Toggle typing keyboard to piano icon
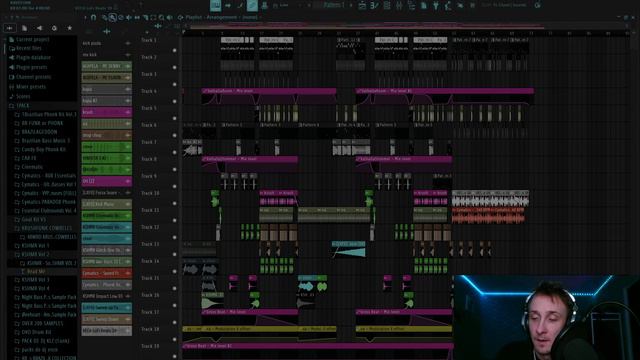This screenshot has width=640, height=360. coord(216,5)
